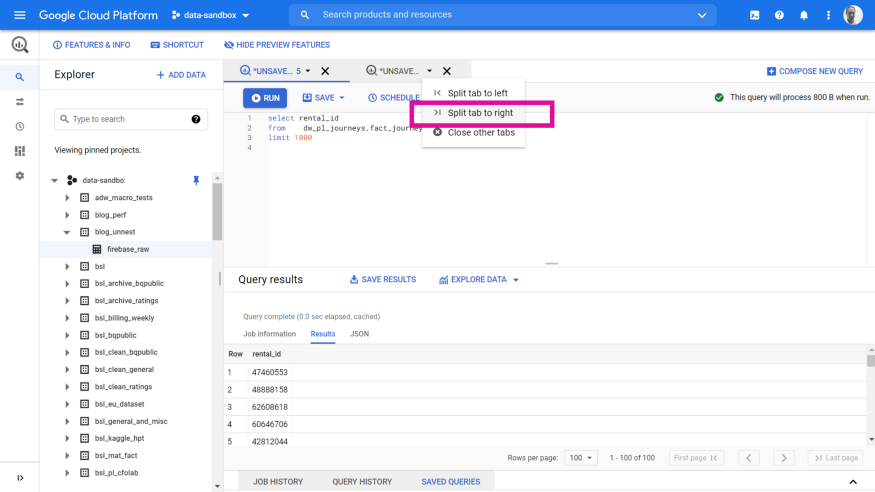Choose Close other tabs
The width and height of the screenshot is (875, 492).
click(x=473, y=132)
